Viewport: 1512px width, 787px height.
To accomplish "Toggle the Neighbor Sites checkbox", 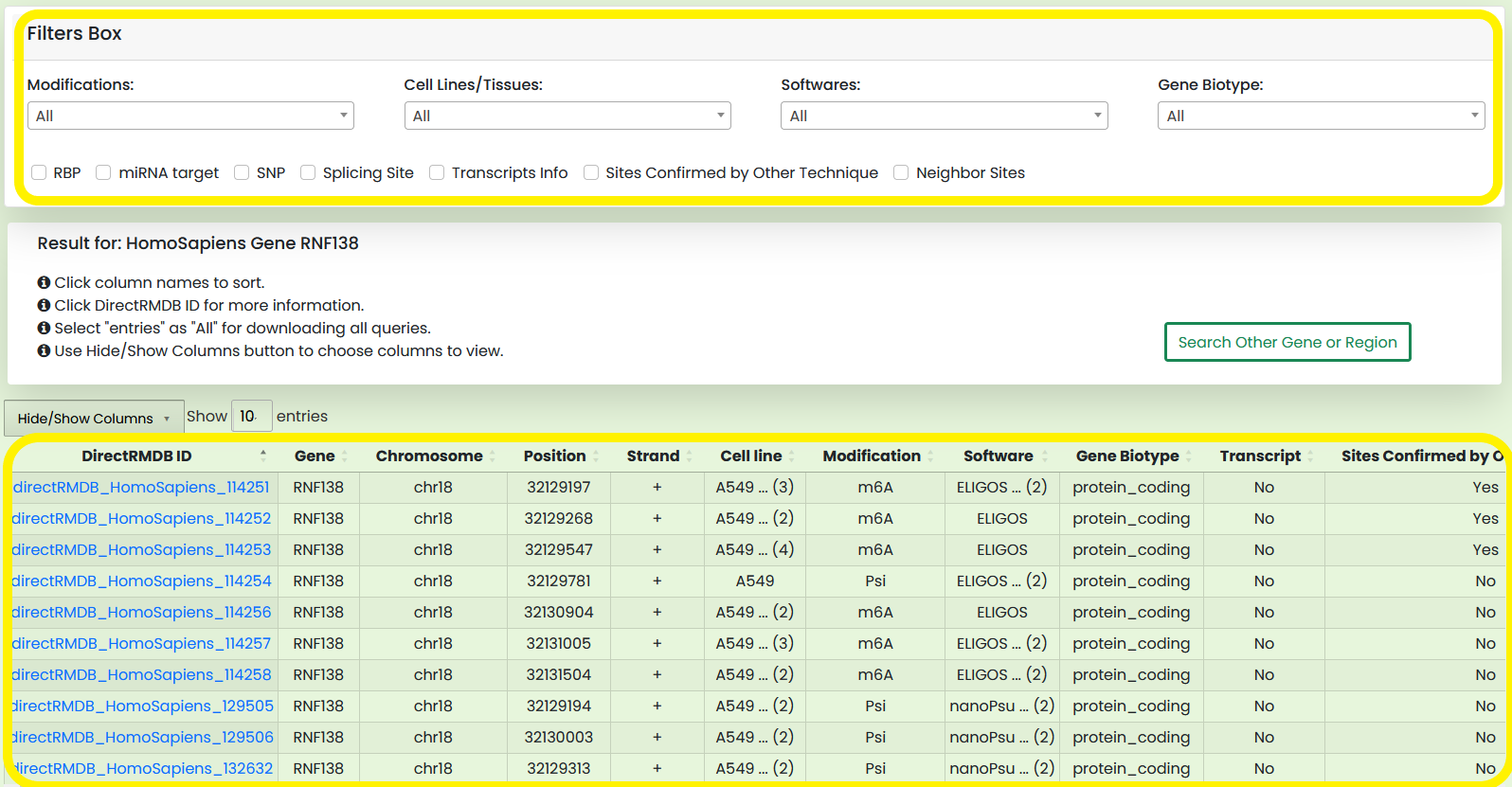I will click(x=901, y=172).
